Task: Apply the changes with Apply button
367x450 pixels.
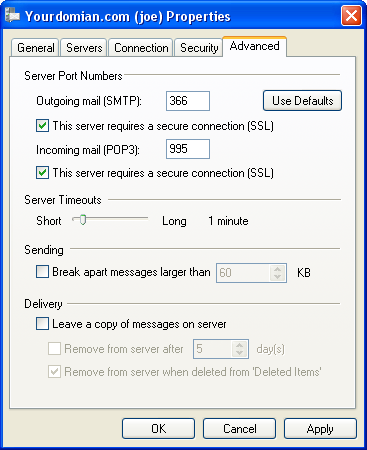Action: click(320, 428)
